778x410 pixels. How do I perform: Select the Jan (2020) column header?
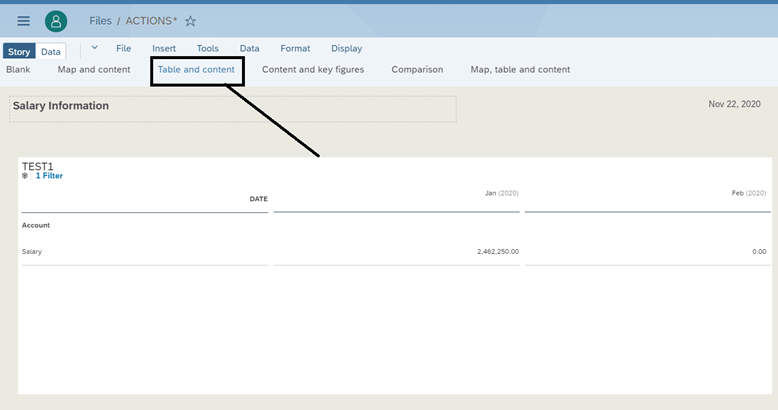pyautogui.click(x=502, y=193)
